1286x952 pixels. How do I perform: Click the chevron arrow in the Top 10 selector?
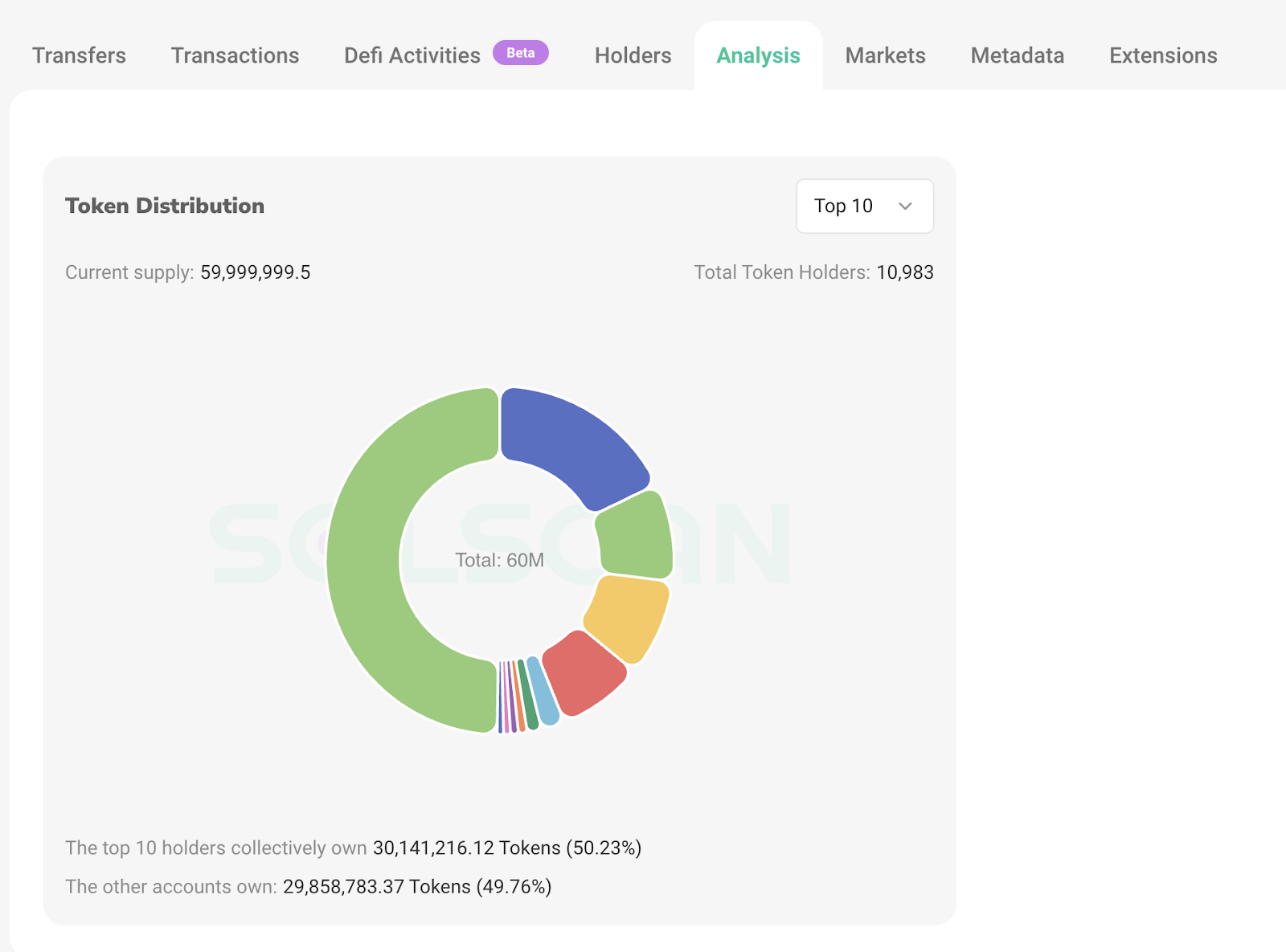click(905, 206)
